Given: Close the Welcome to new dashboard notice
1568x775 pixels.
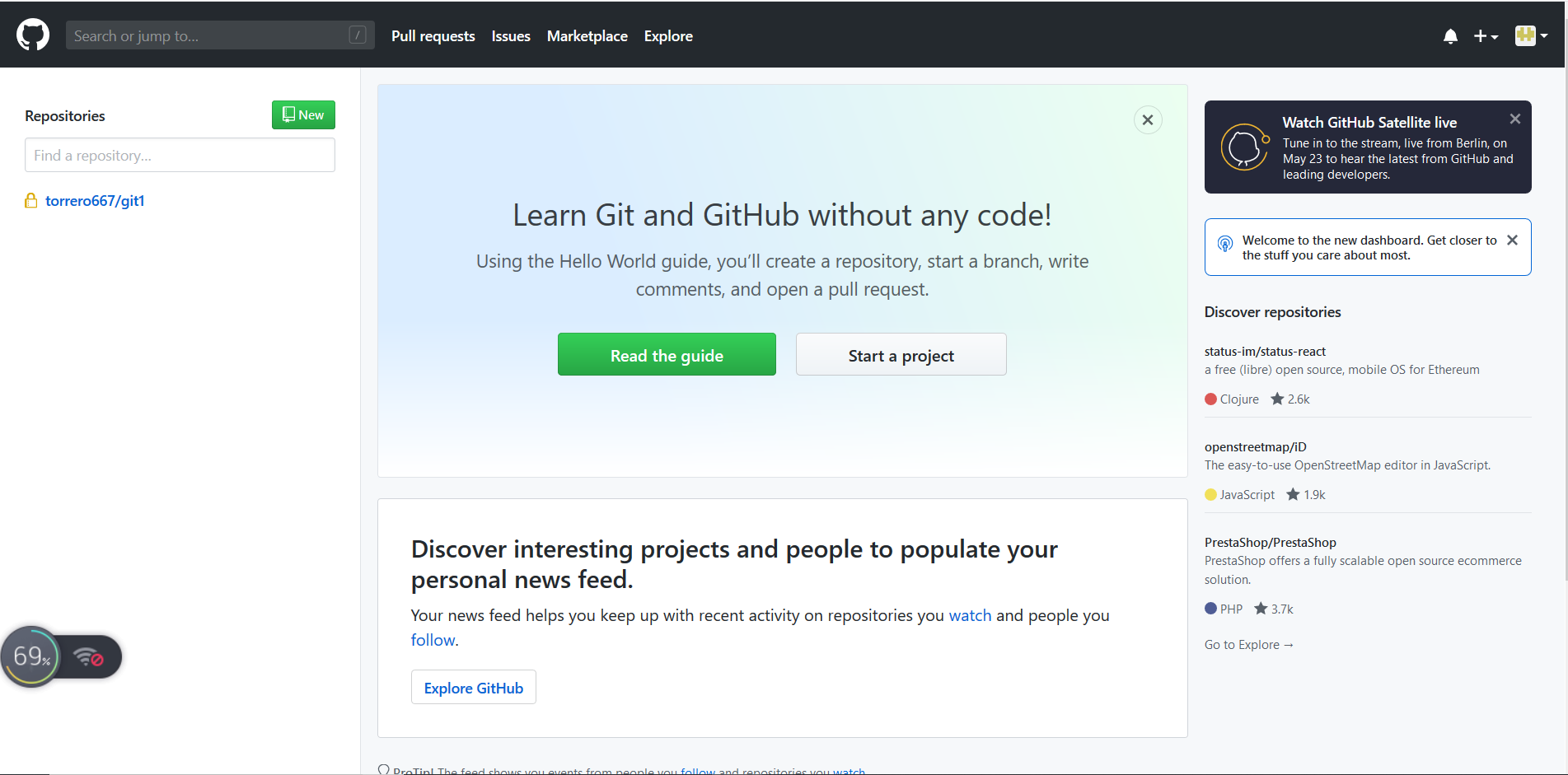Looking at the screenshot, I should (x=1512, y=240).
